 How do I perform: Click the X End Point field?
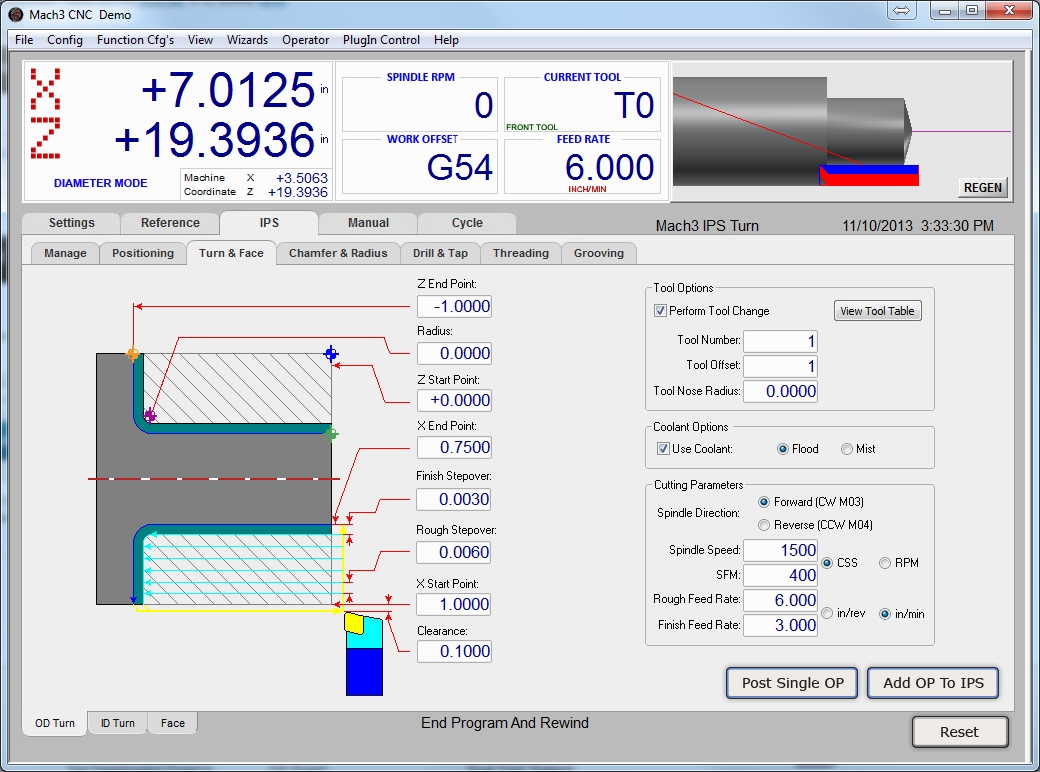454,447
